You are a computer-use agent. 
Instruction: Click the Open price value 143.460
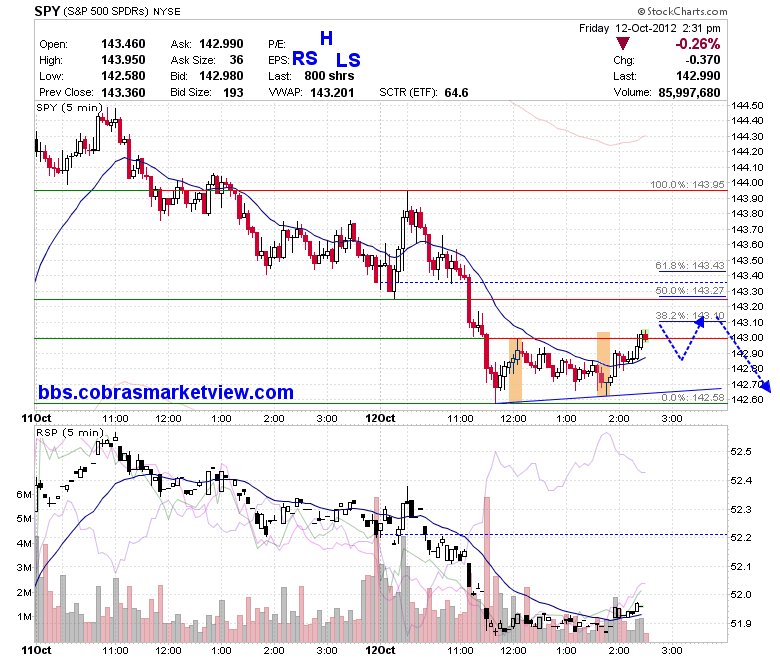pos(123,44)
